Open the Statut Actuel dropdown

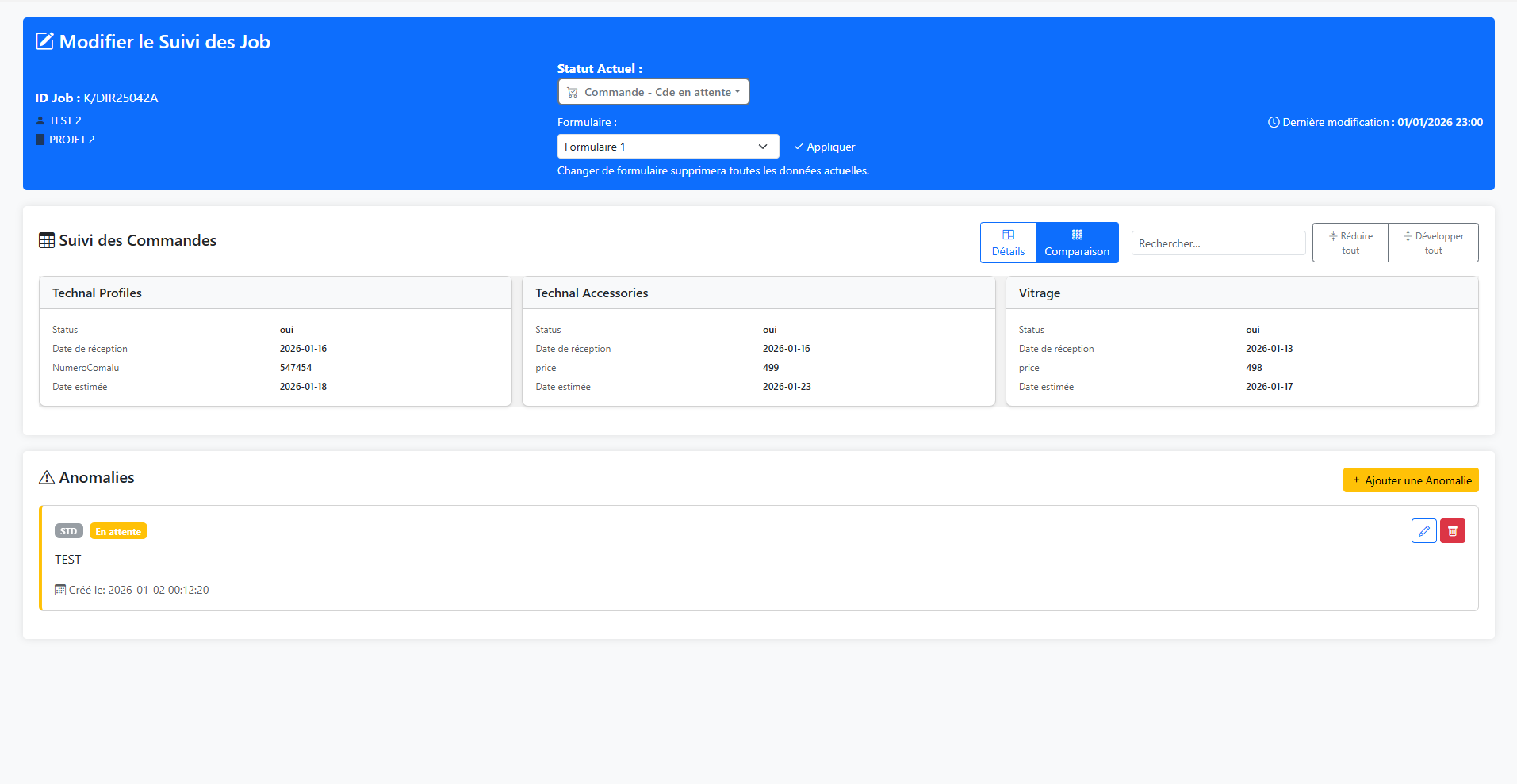(x=653, y=92)
